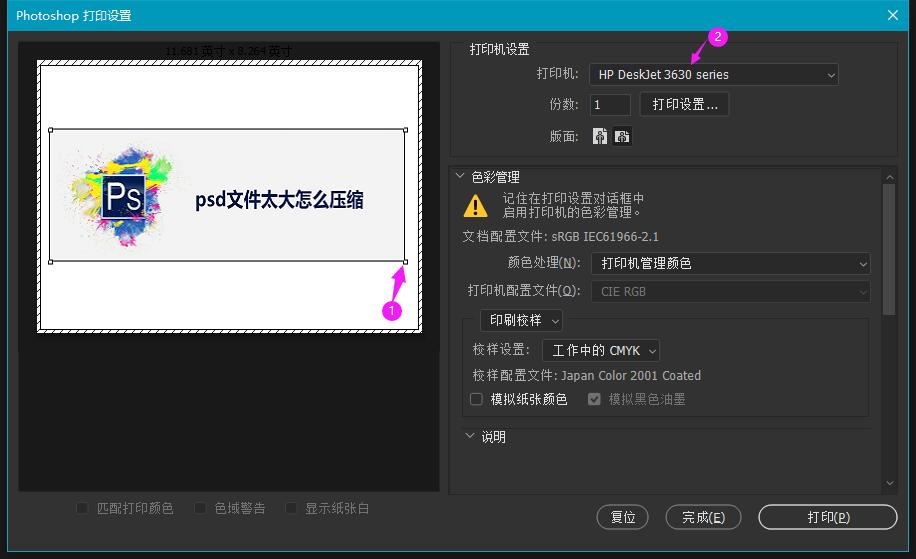Click the text 校样配置文件: Japan Color 2001 Coated

tap(587, 376)
